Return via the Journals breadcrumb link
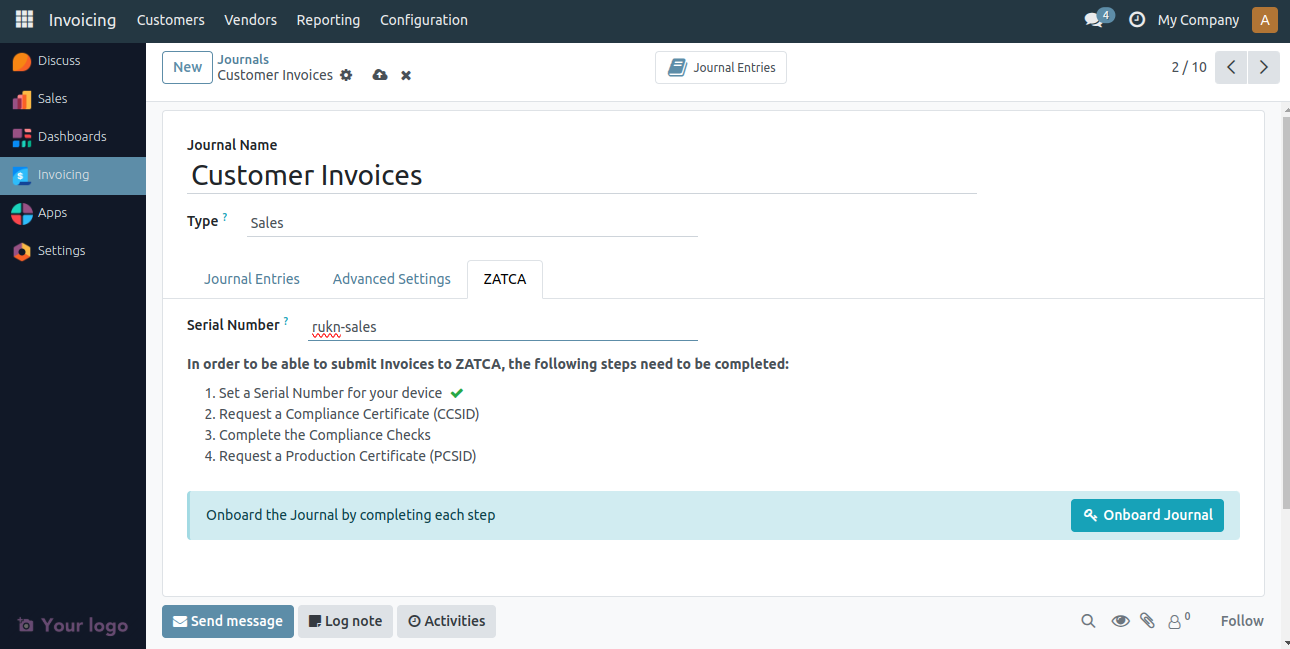Viewport: 1290px width, 649px height. (243, 59)
